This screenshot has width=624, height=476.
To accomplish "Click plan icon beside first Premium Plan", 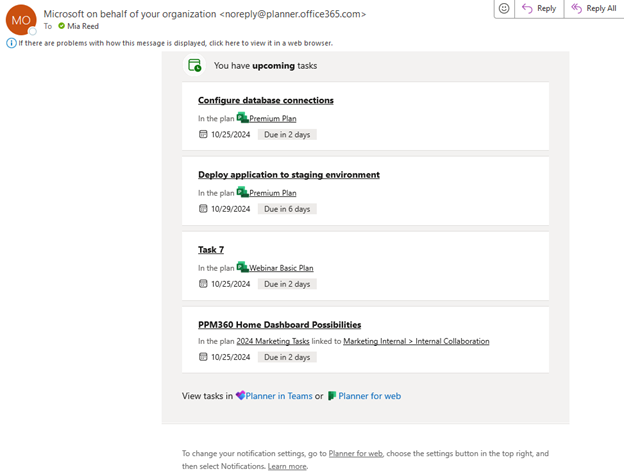I will (242, 118).
